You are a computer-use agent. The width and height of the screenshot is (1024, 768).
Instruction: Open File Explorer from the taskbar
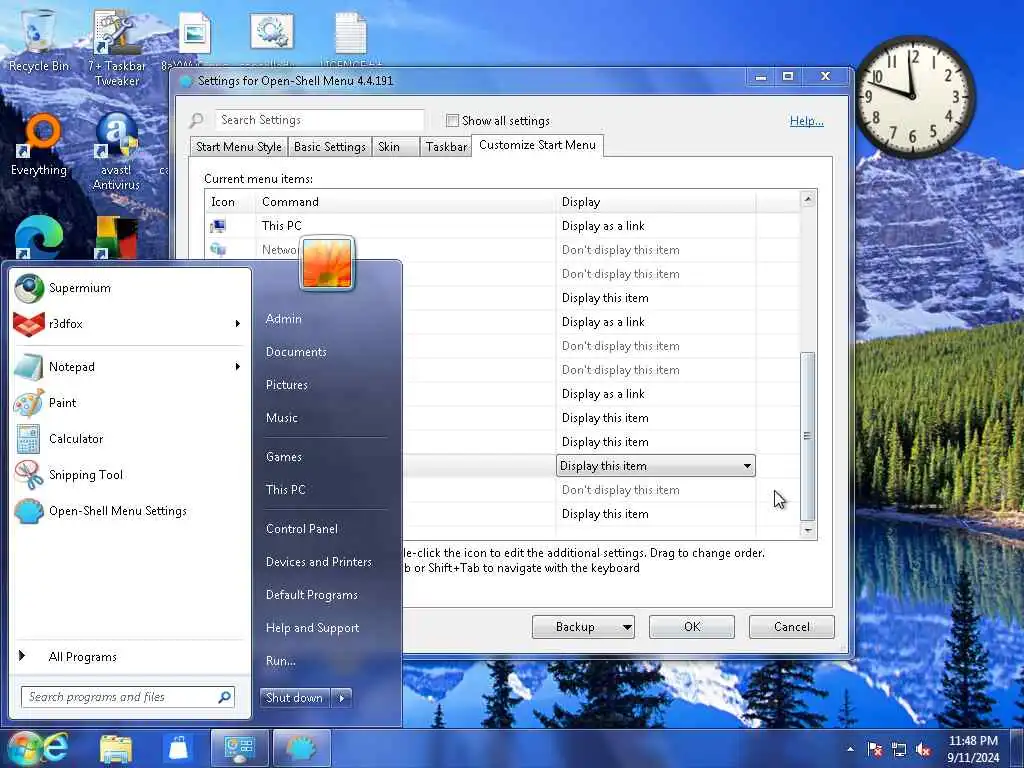tap(116, 748)
